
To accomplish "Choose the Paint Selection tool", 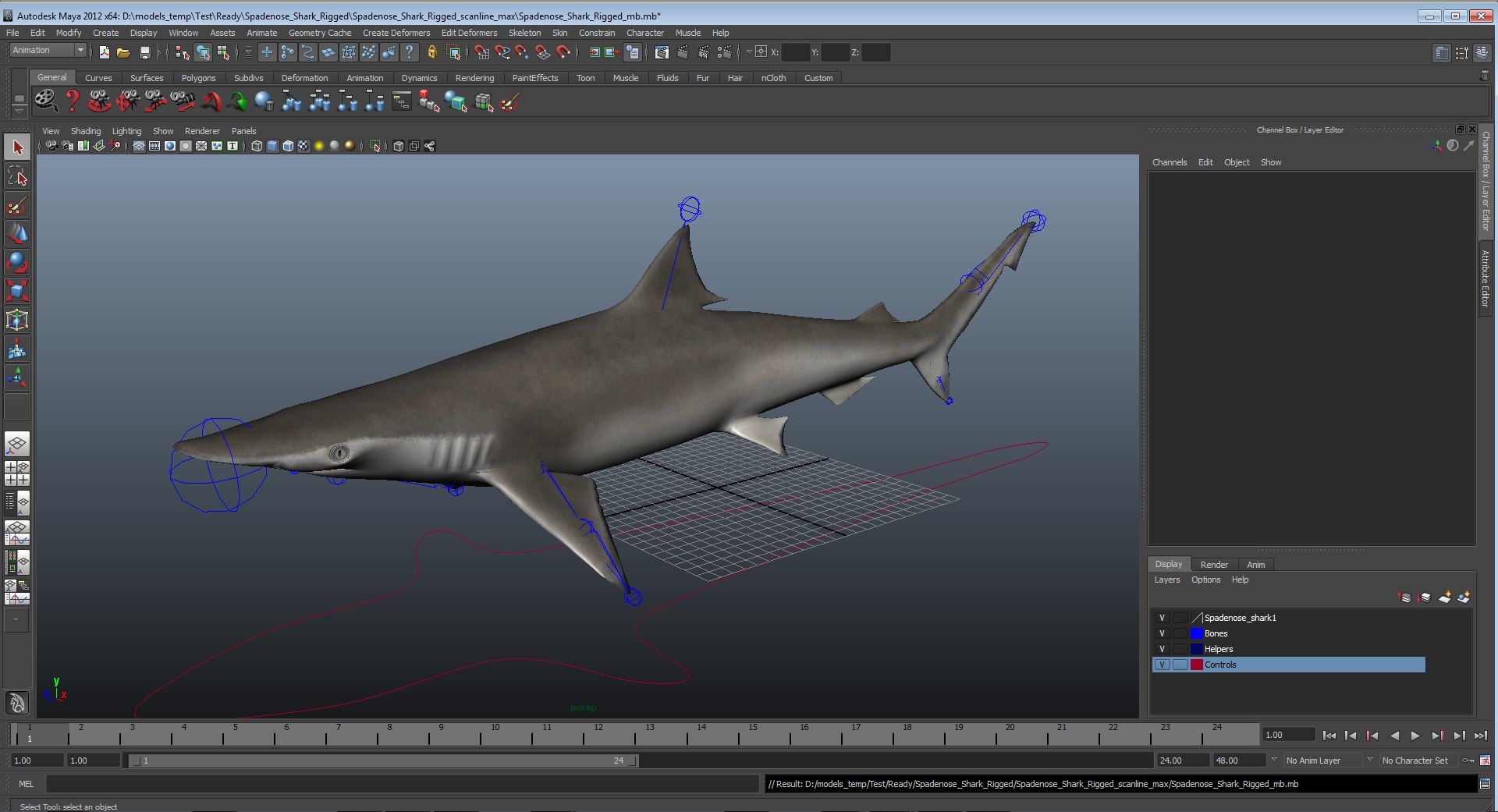I will click(x=17, y=205).
